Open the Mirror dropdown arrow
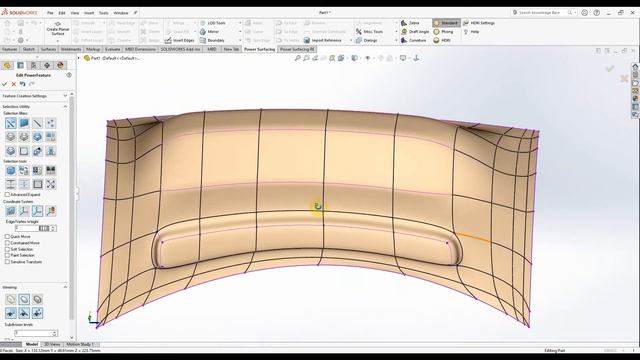The width and height of the screenshot is (640, 360). pyautogui.click(x=240, y=31)
